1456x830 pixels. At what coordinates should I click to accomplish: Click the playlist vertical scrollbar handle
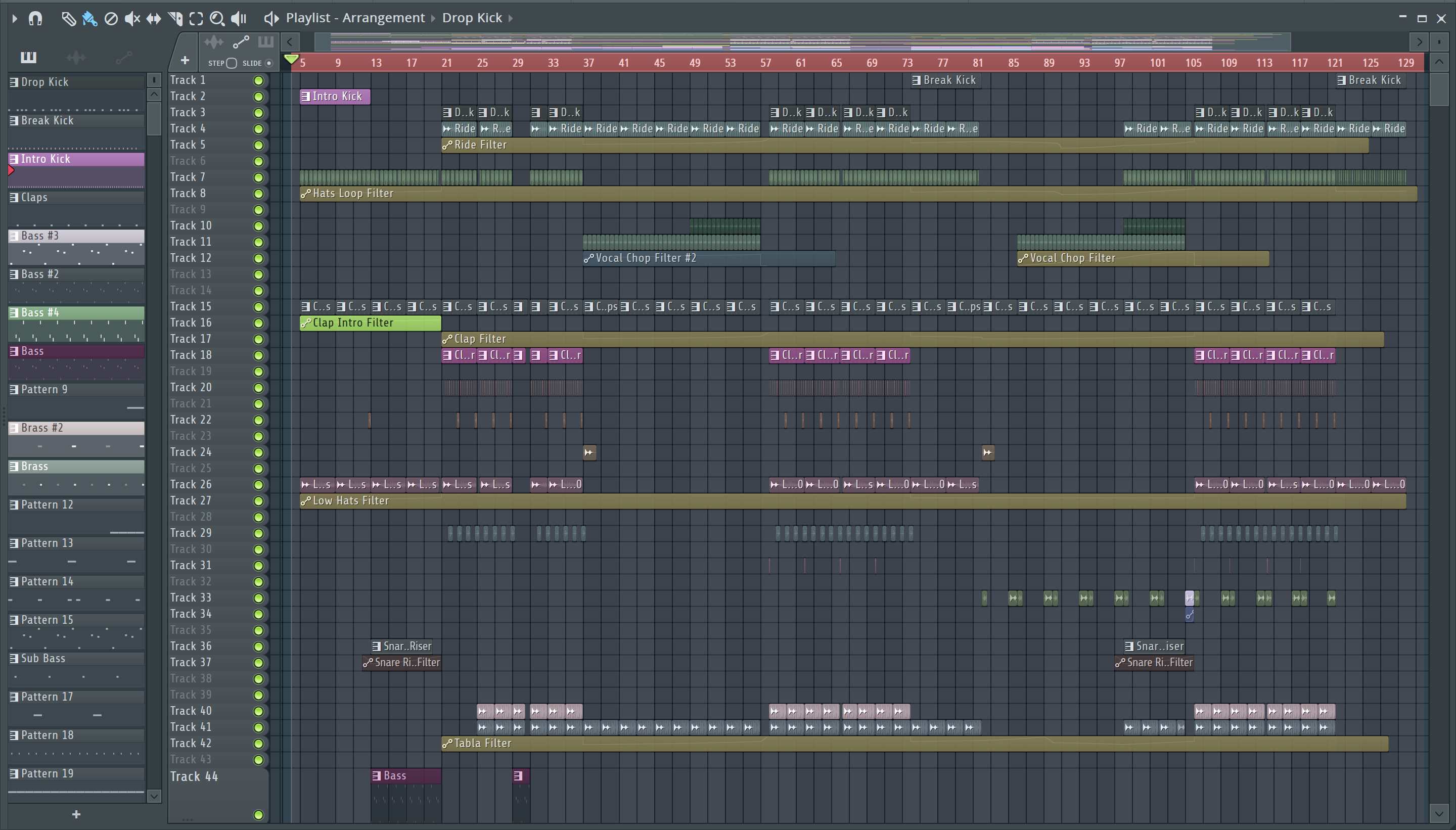[1439, 90]
